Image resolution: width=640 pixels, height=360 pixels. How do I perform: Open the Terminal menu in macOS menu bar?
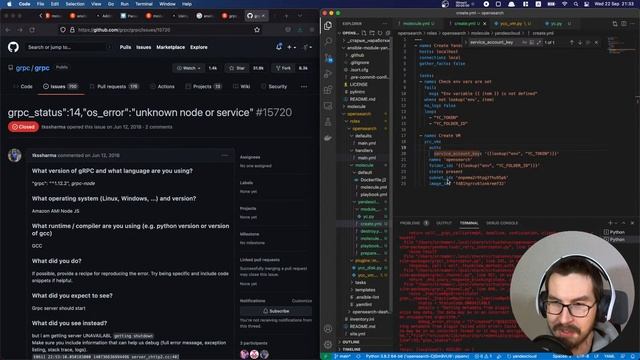click(144, 4)
